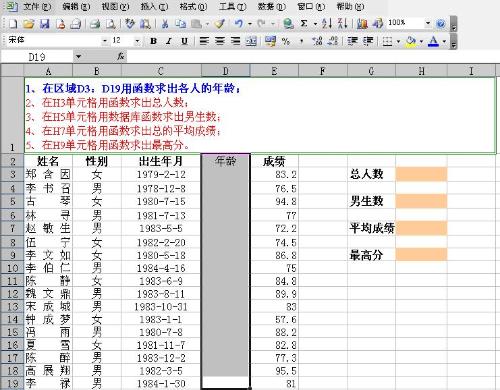This screenshot has width=500, height=390.
Task: Open the 格式 (Format) menu
Action: (193, 6)
